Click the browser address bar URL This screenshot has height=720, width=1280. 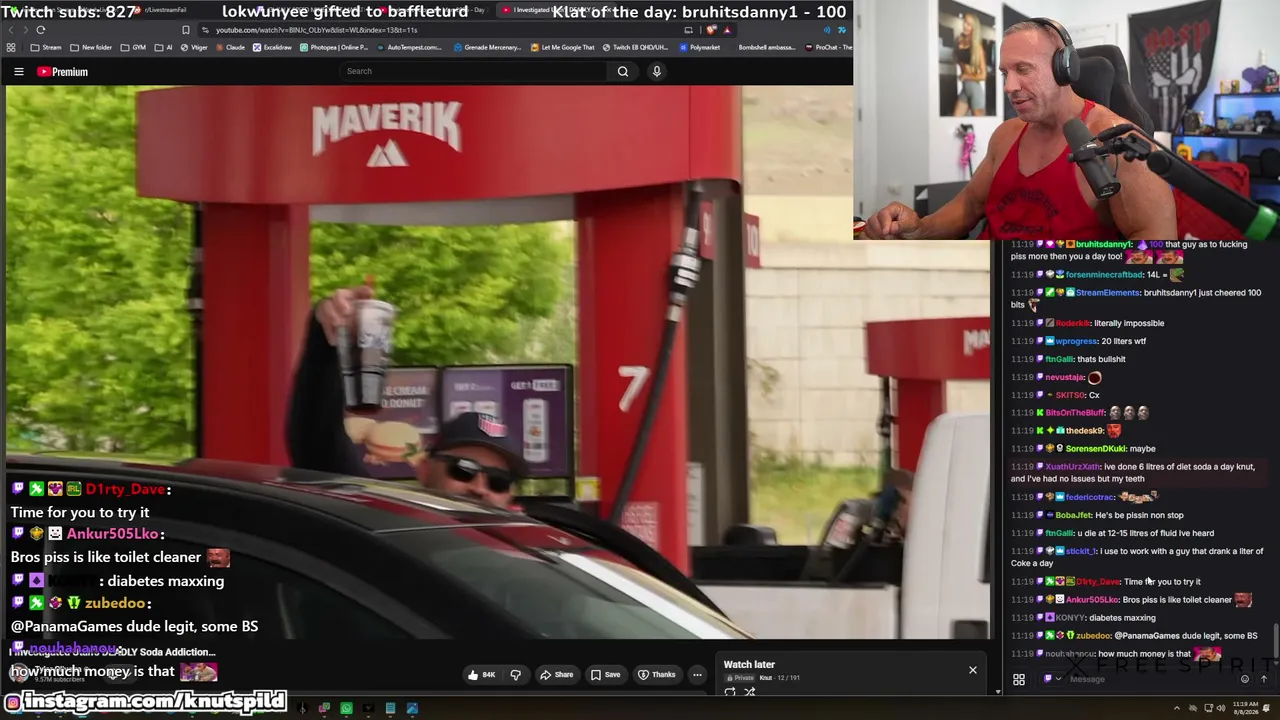pos(316,30)
